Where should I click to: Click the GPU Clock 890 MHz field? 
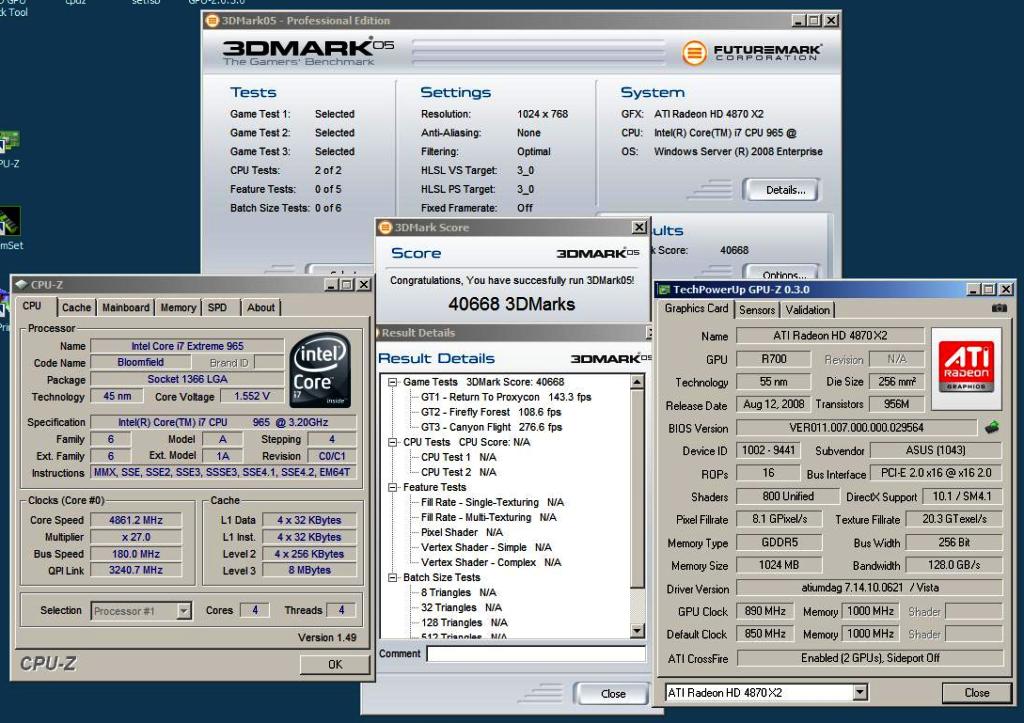(765, 611)
